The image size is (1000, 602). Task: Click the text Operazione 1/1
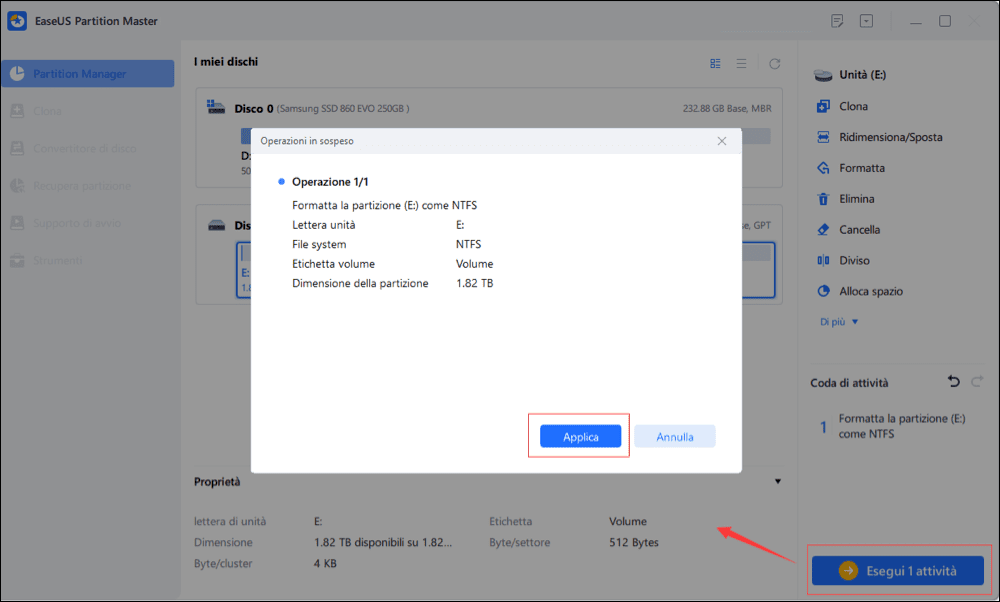(x=330, y=182)
